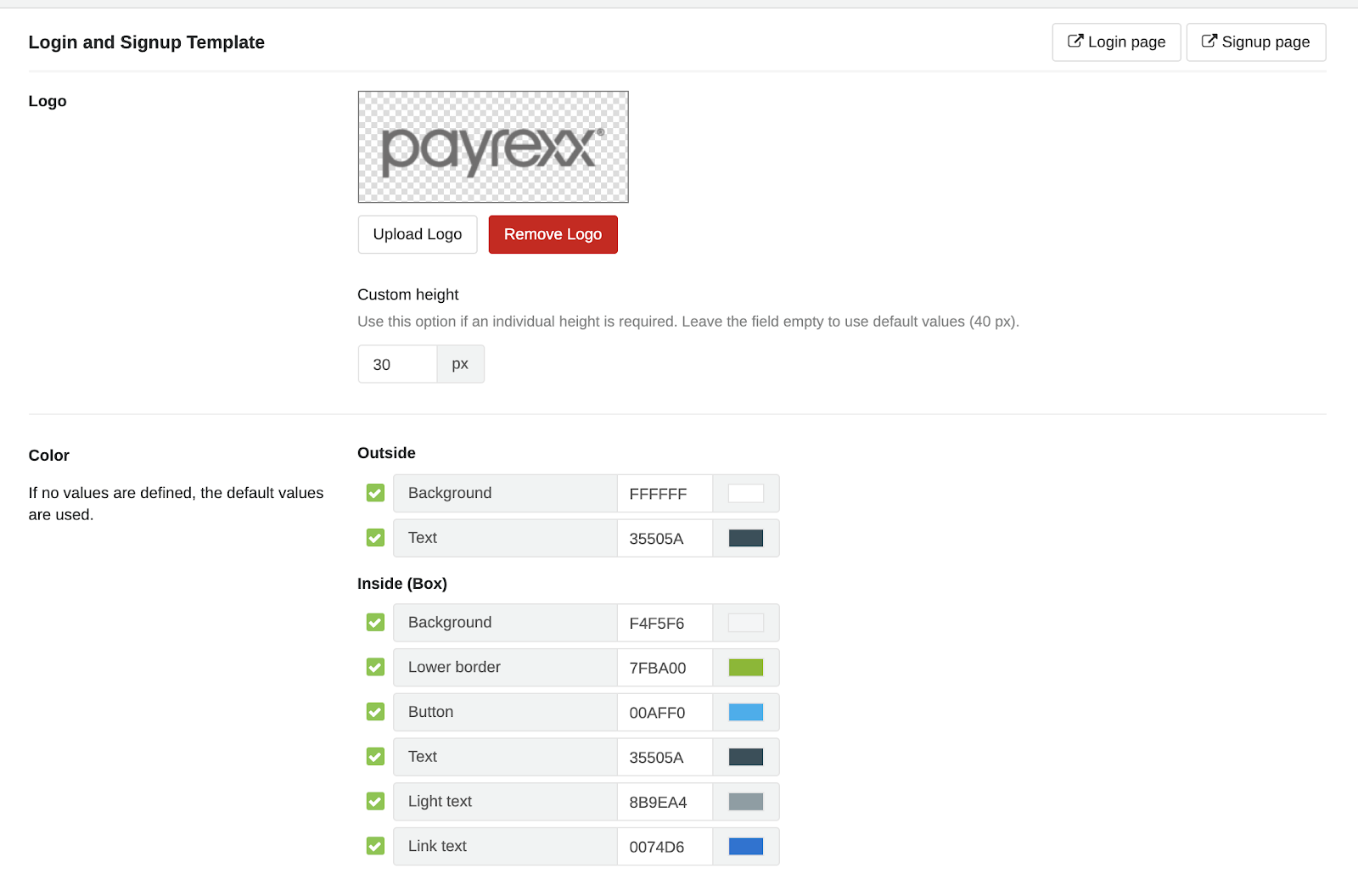
Task: Click the Lower border label
Action: point(454,667)
